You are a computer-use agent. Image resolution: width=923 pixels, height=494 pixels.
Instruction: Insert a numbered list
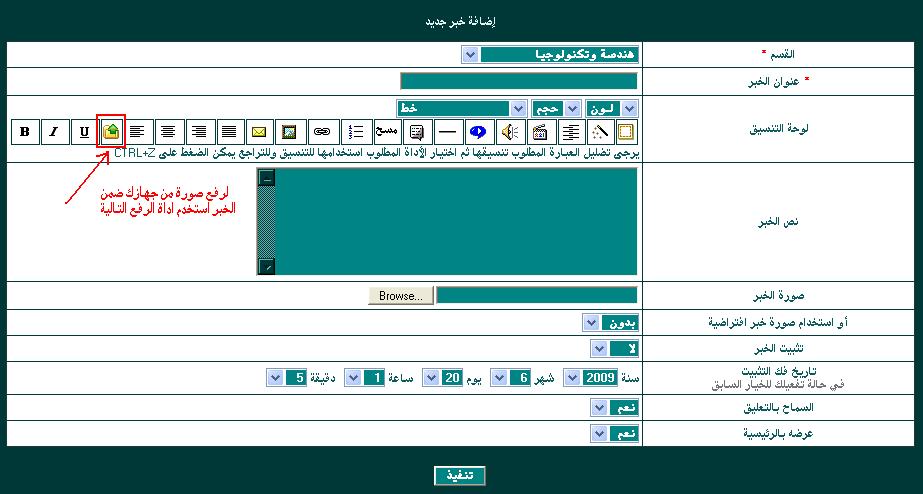354,131
